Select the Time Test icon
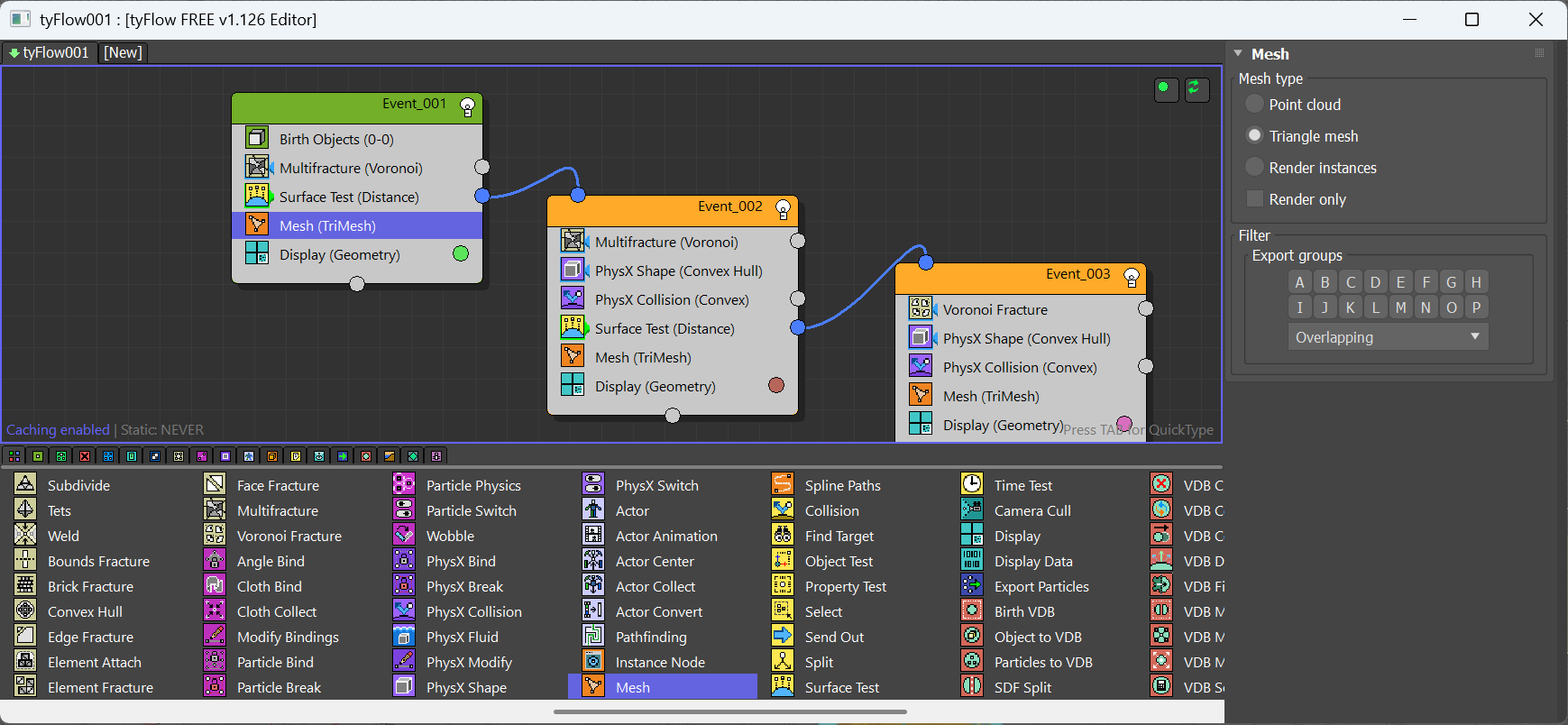Viewport: 1568px width, 725px height. [972, 484]
